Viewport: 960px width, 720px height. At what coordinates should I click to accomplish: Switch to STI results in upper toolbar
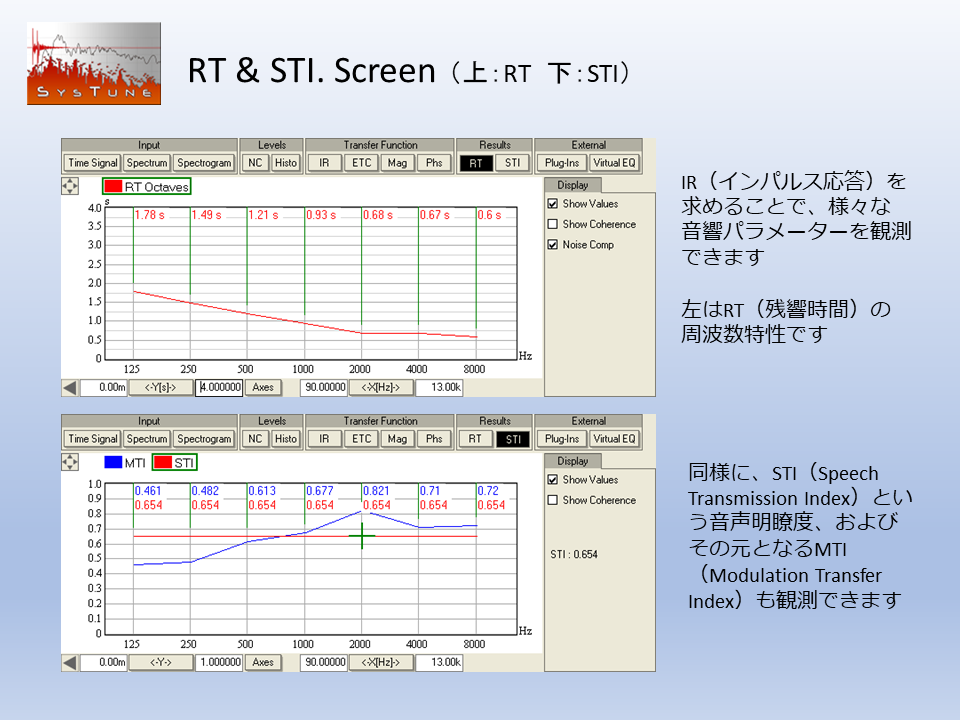click(512, 163)
